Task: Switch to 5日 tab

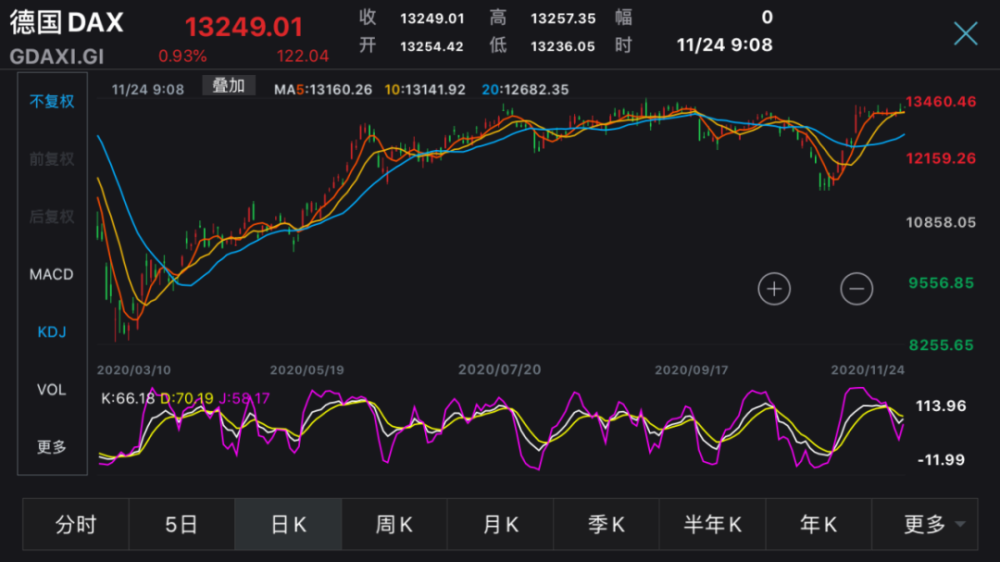Action: 182,524
